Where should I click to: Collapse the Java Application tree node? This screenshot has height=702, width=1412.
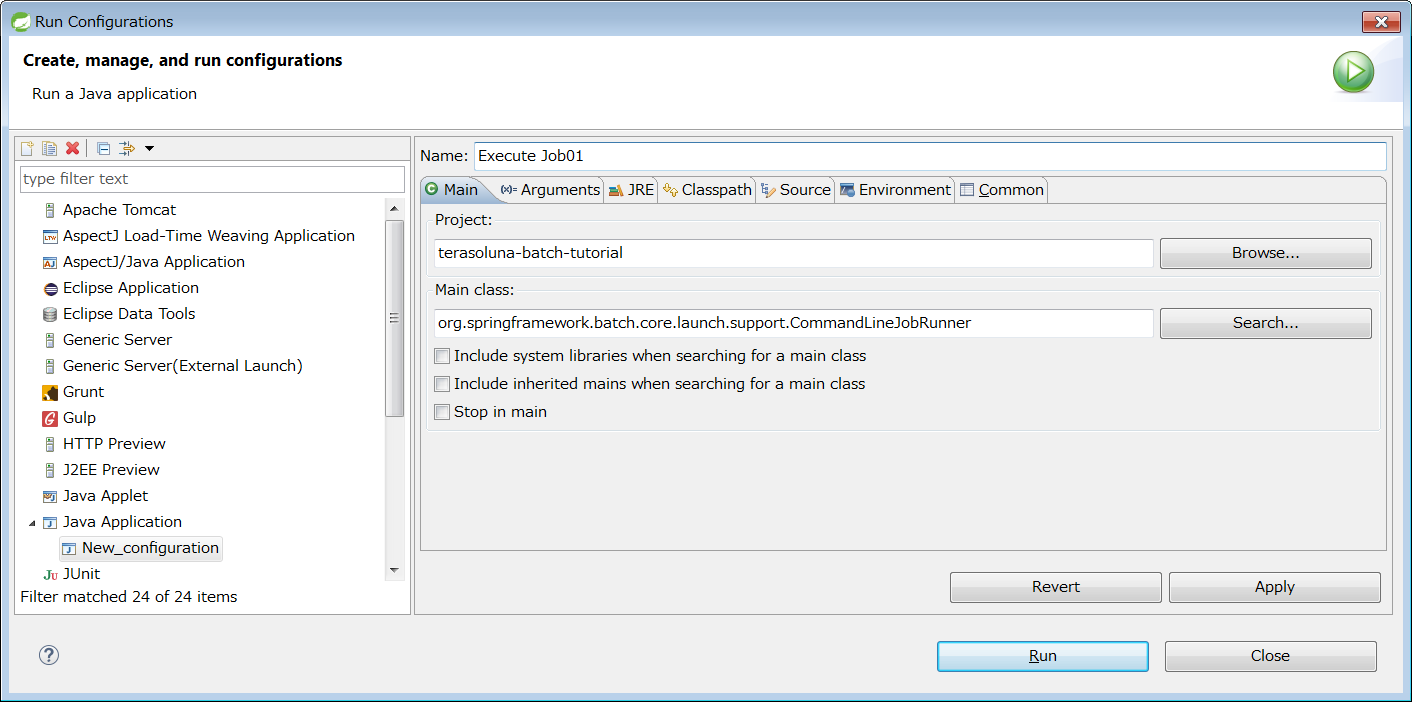32,523
